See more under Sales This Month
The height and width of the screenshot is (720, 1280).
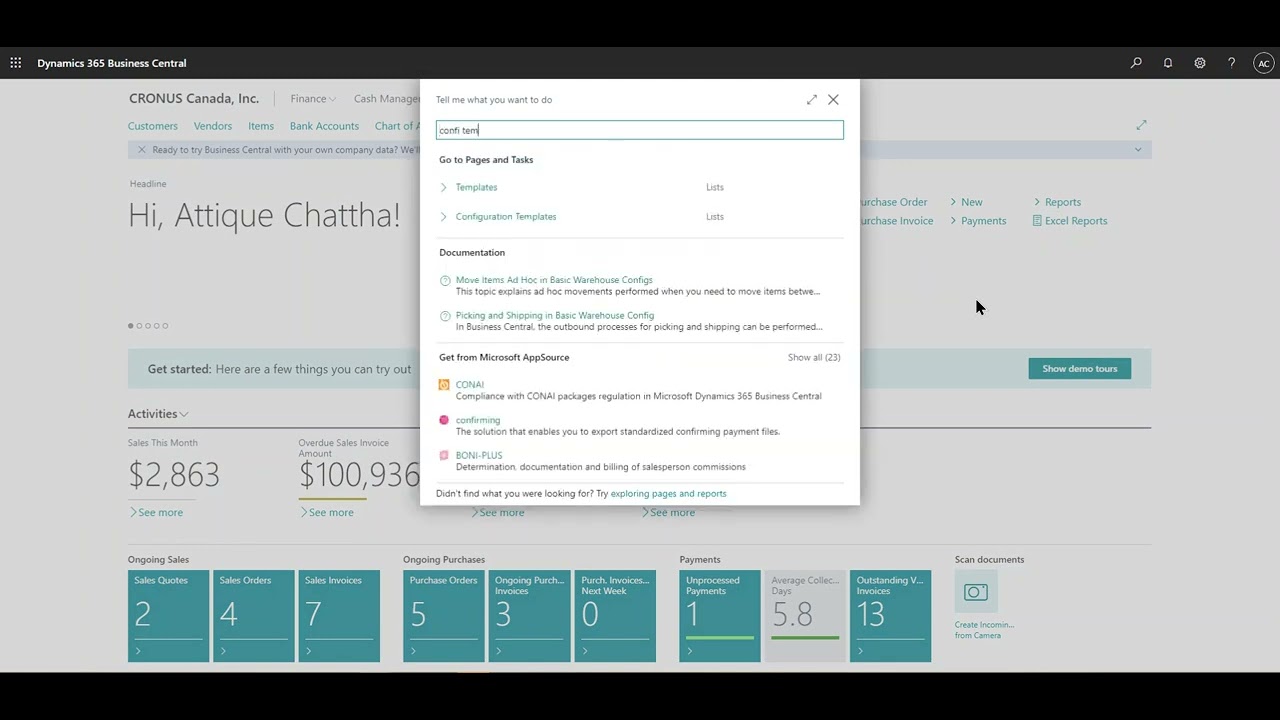156,513
